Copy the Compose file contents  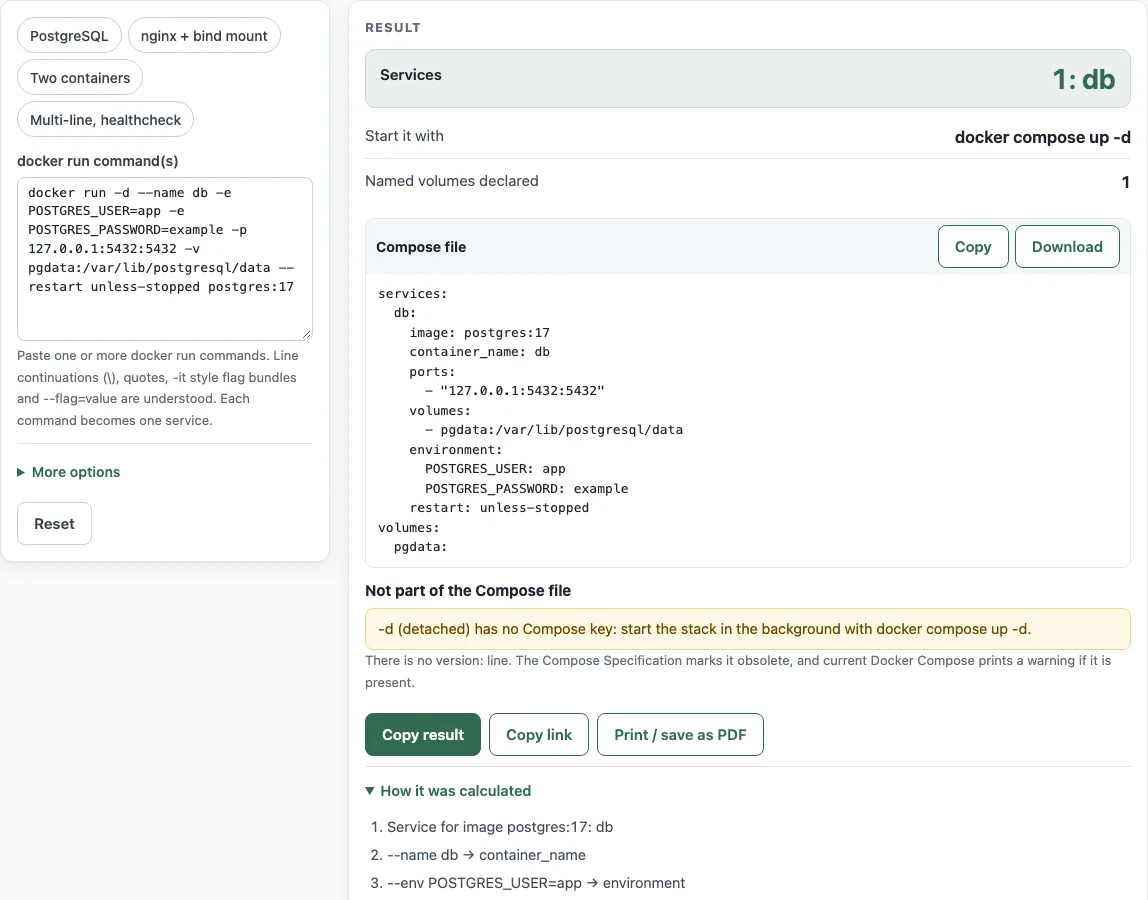(973, 247)
